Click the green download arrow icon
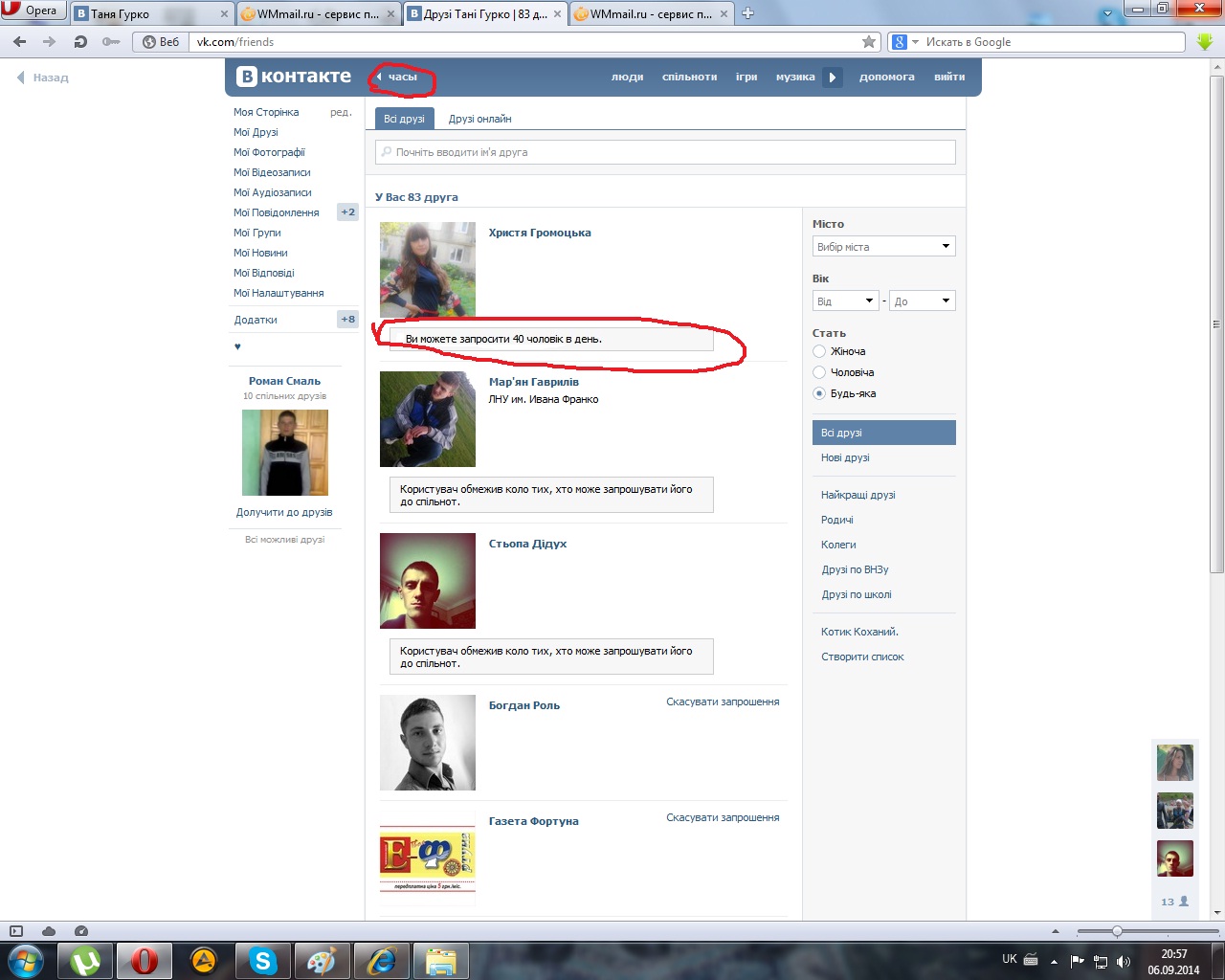This screenshot has width=1225, height=980. [x=1205, y=42]
